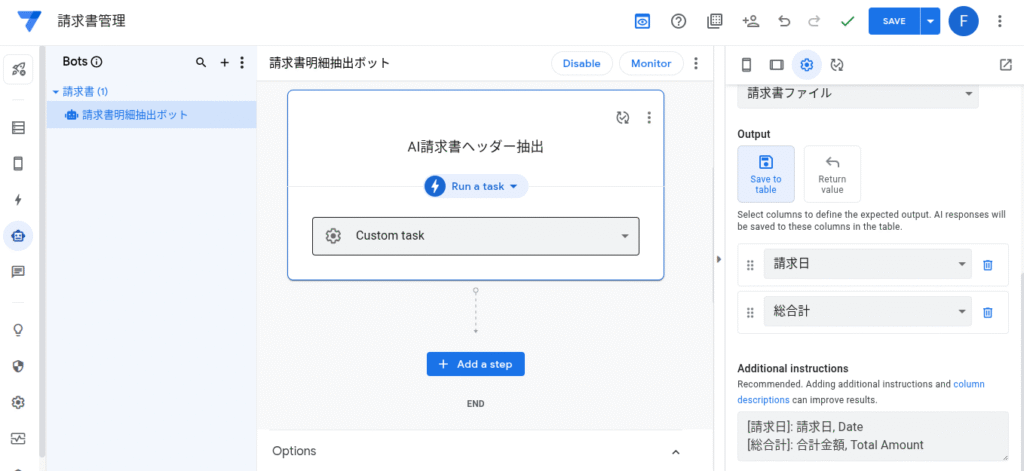Image resolution: width=1024 pixels, height=471 pixels.
Task: Select Return value output option
Action: pos(832,174)
